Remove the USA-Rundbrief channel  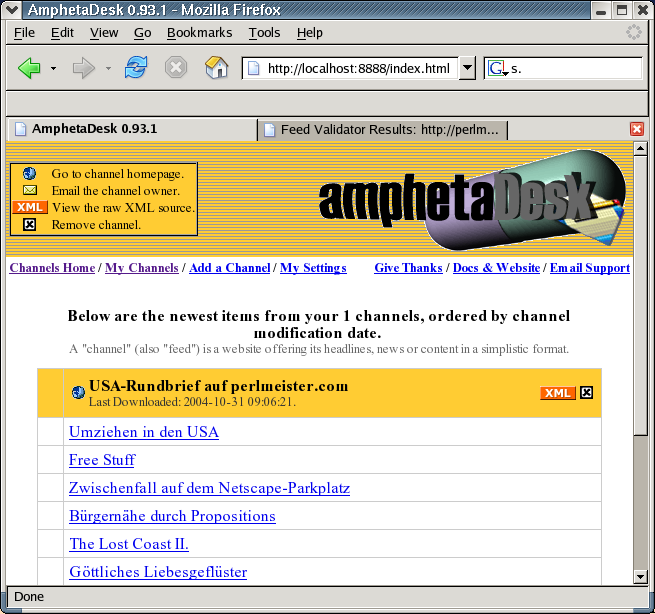click(586, 393)
